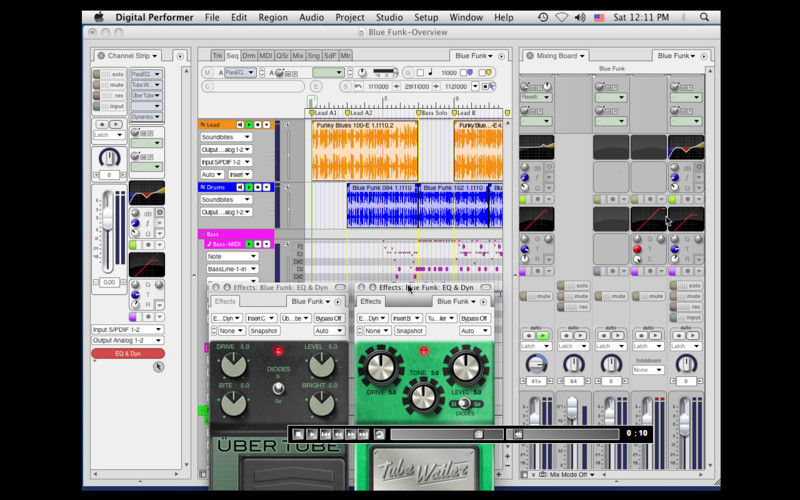Open the Insert B dropdown in right Effects window
800x500 pixels.
[x=406, y=318]
